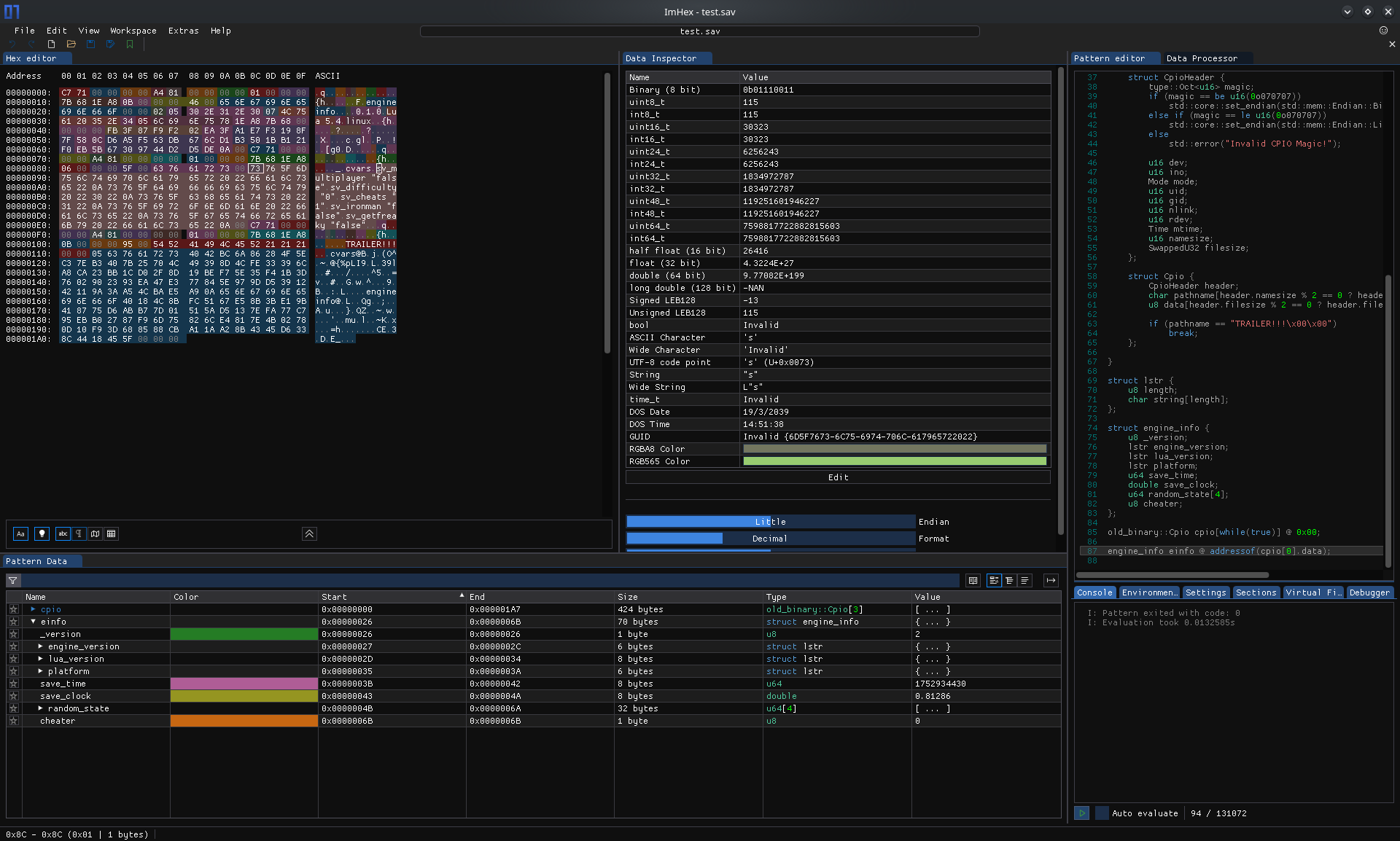This screenshot has height=841, width=1400.
Task: Click the export arrow icon in Pattern Data
Action: point(1051,581)
